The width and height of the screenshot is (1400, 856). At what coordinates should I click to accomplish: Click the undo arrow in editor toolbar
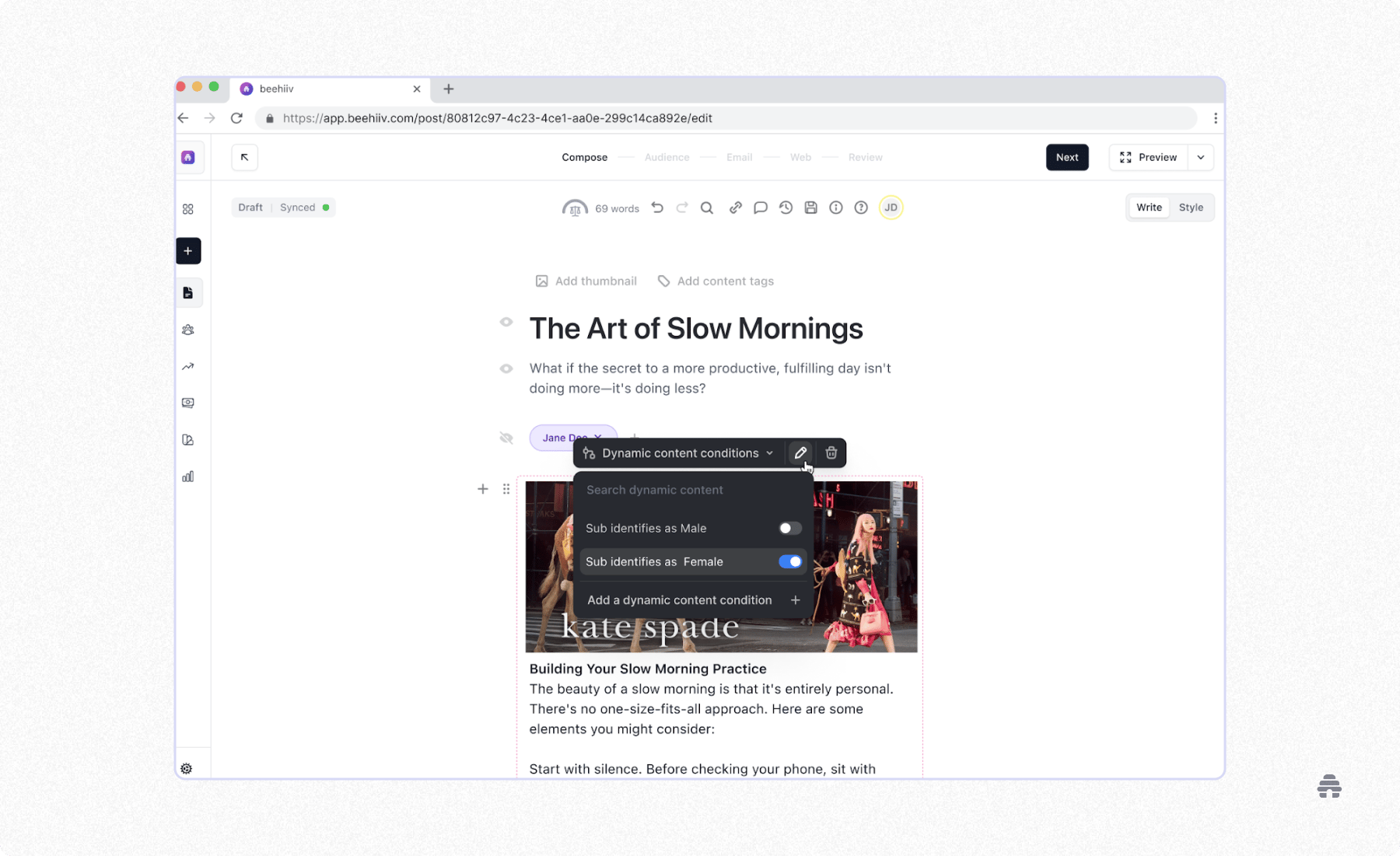click(657, 208)
